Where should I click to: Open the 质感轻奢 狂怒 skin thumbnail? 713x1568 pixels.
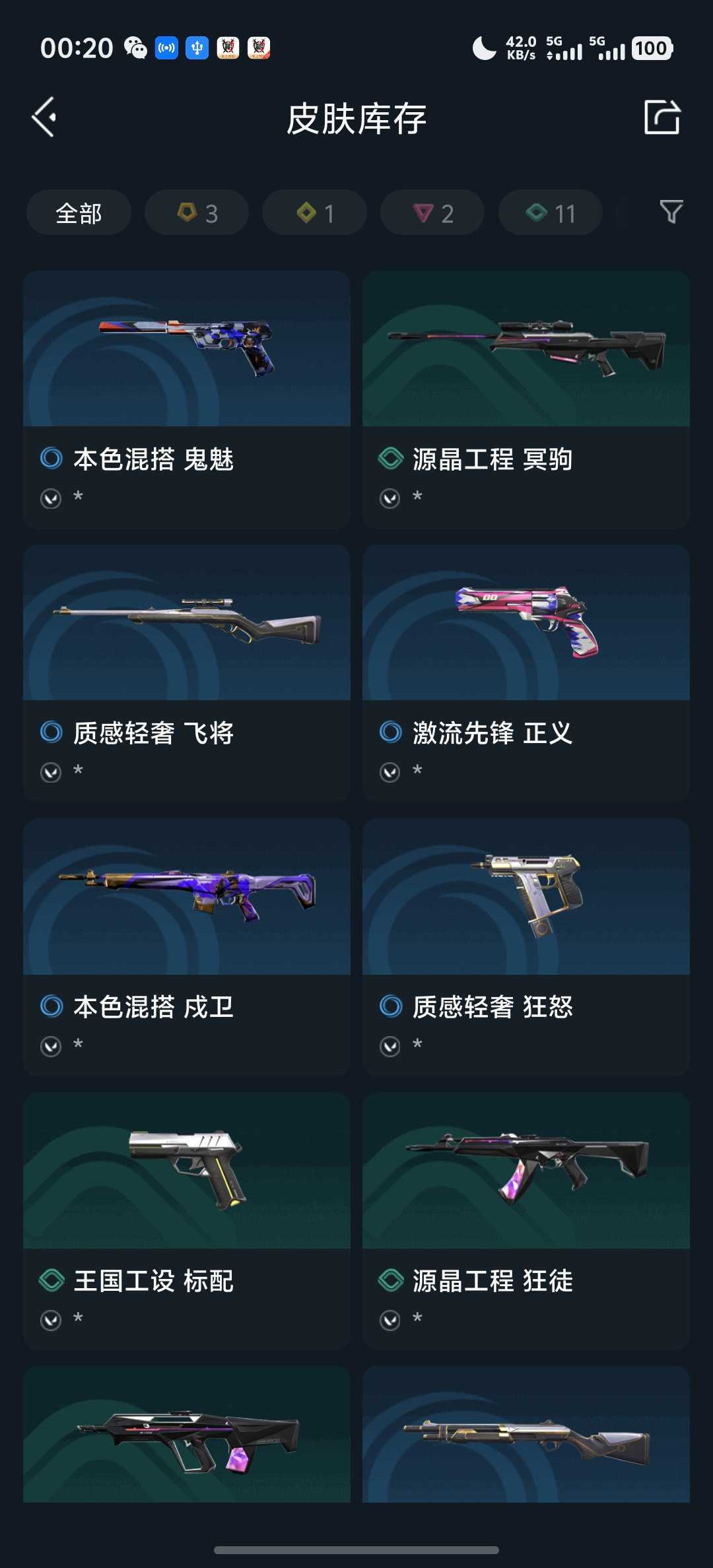point(526,896)
